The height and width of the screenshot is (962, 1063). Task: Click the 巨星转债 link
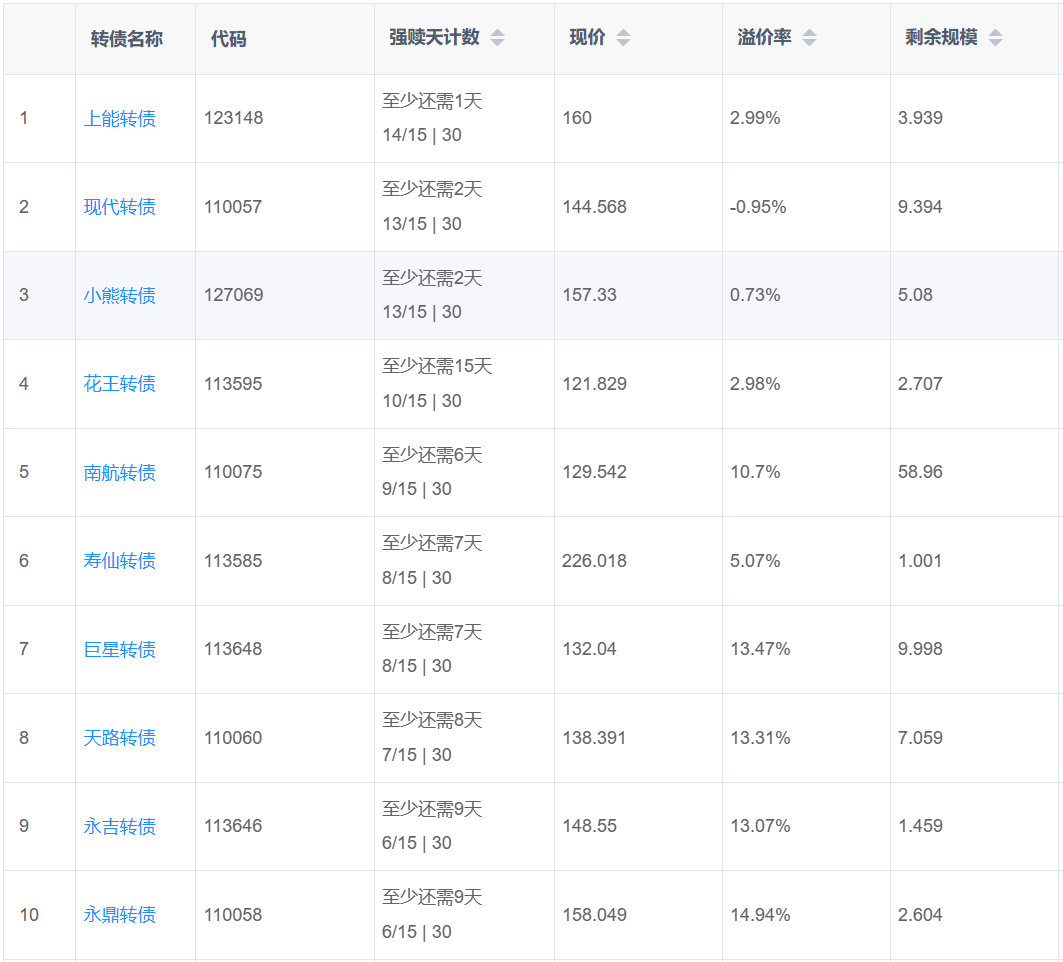(x=120, y=650)
